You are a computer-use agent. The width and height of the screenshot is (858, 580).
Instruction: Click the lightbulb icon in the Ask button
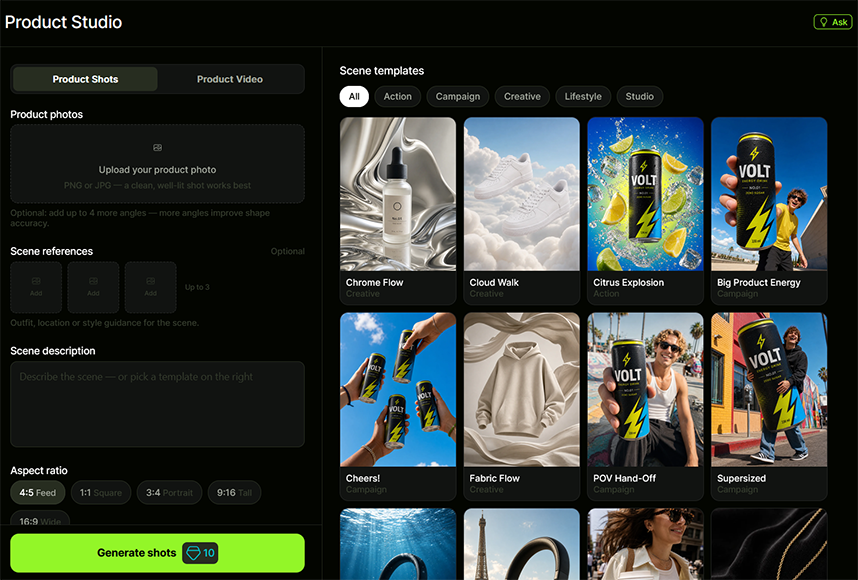824,22
